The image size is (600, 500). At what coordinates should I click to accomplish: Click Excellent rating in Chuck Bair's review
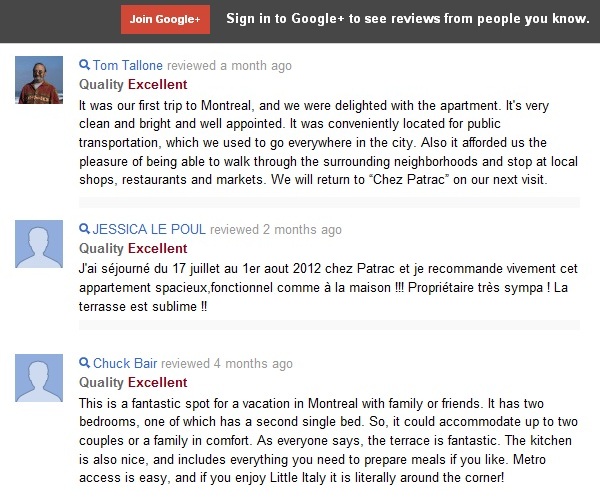click(158, 383)
